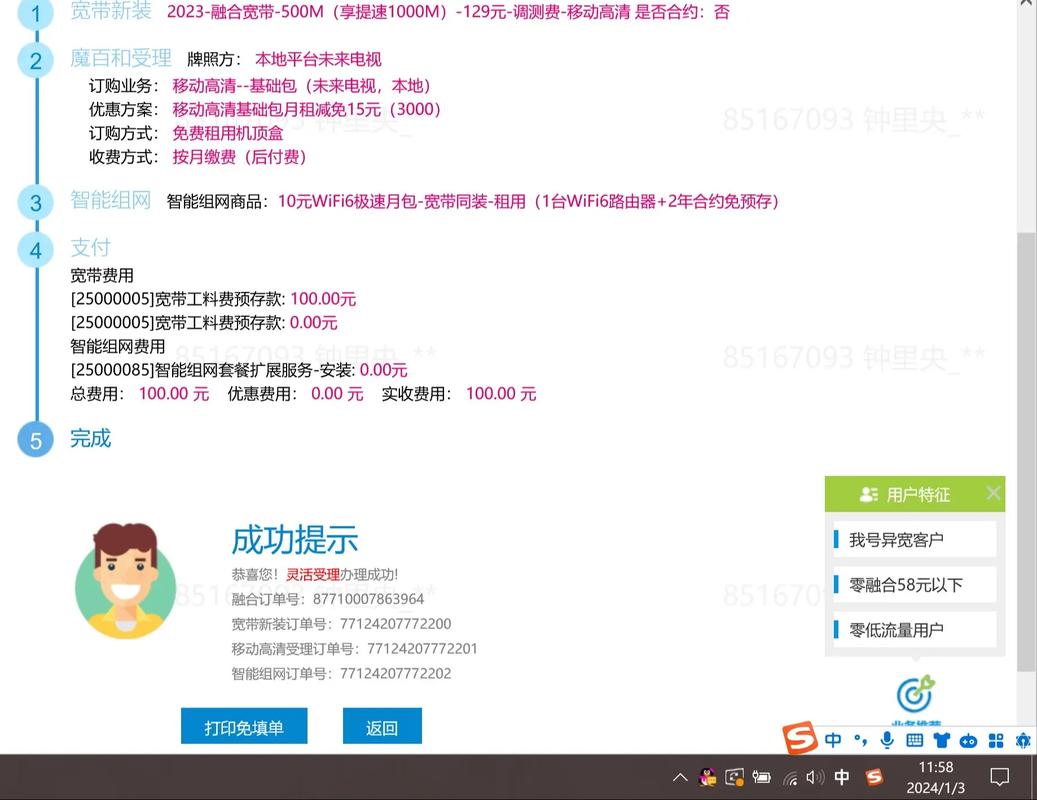Image resolution: width=1037 pixels, height=800 pixels.
Task: Click 移动高清基础包月租减免15元 discount value
Action: [x=306, y=109]
